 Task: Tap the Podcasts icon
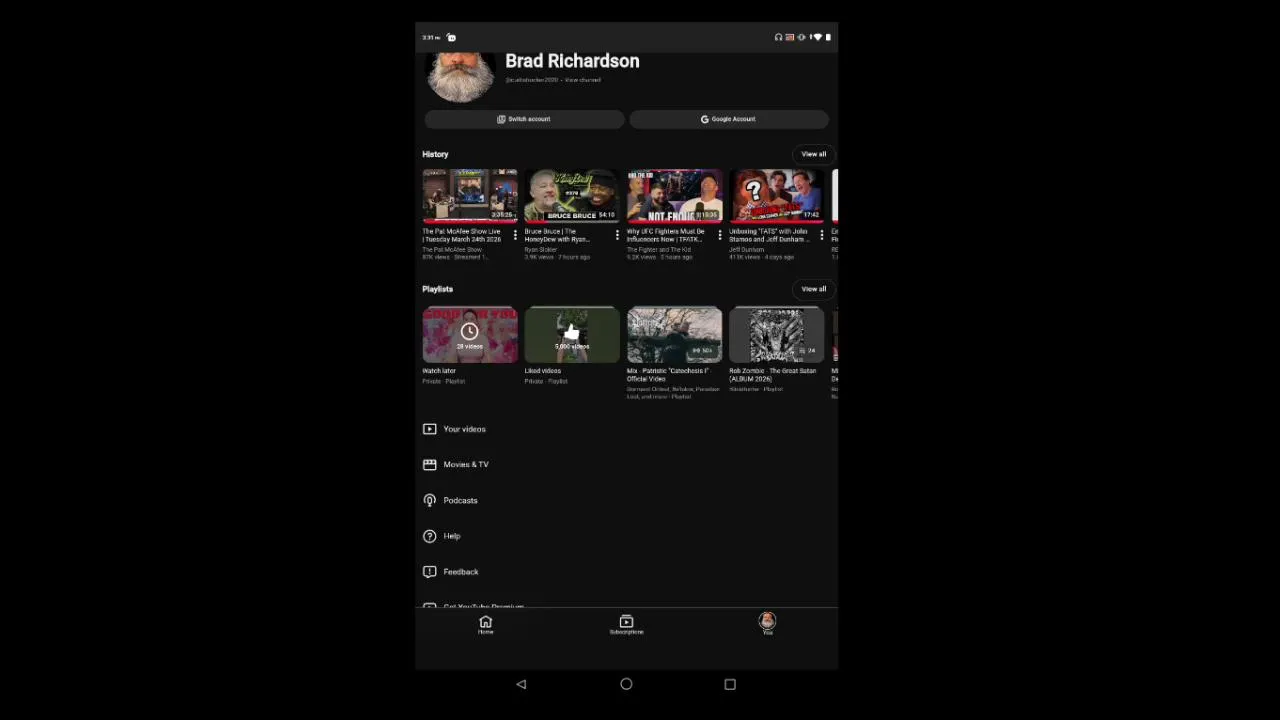point(429,500)
